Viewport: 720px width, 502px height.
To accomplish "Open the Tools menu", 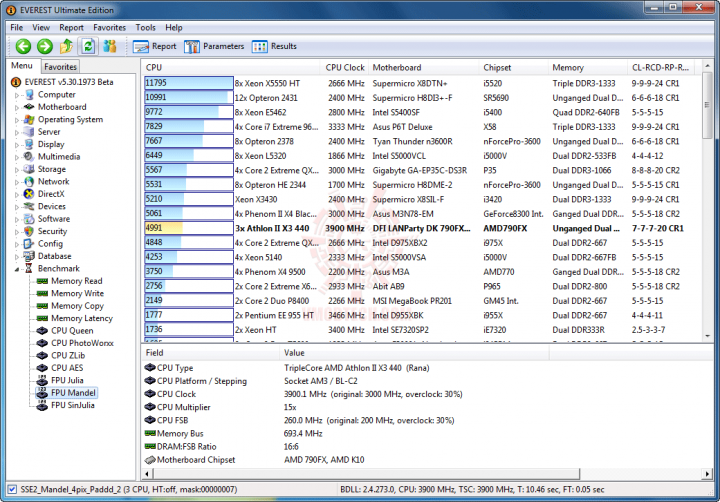I will [146, 28].
